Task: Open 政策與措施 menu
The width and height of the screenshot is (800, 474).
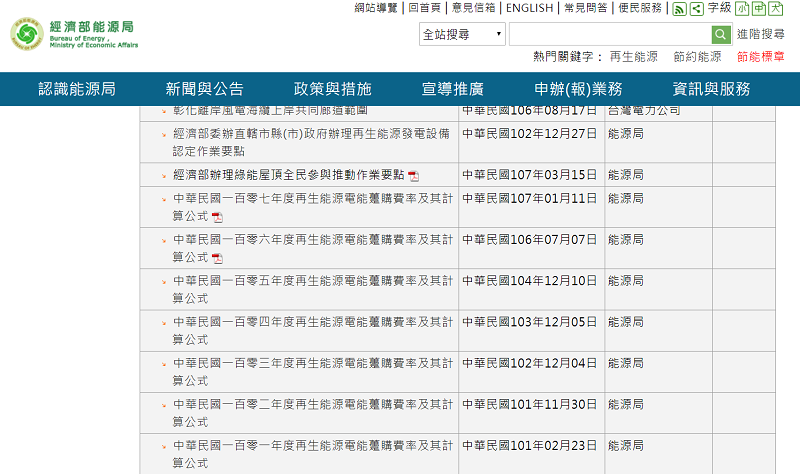Action: click(333, 89)
